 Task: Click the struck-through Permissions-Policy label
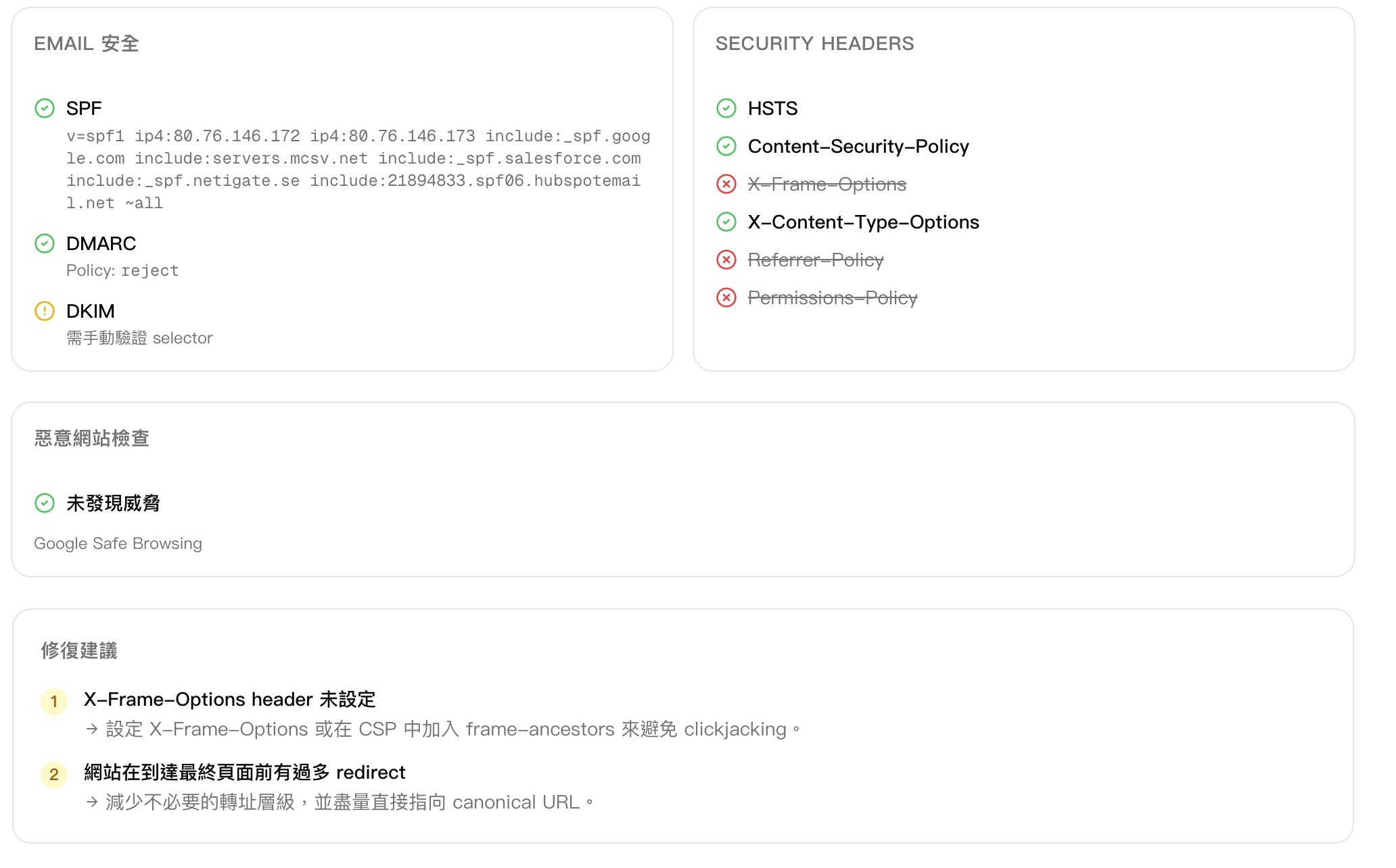(x=832, y=297)
